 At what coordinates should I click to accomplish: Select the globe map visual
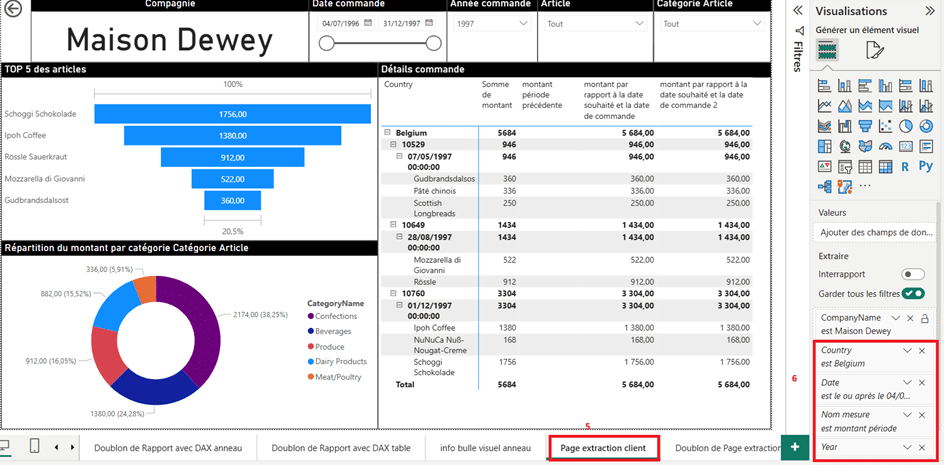click(x=845, y=146)
